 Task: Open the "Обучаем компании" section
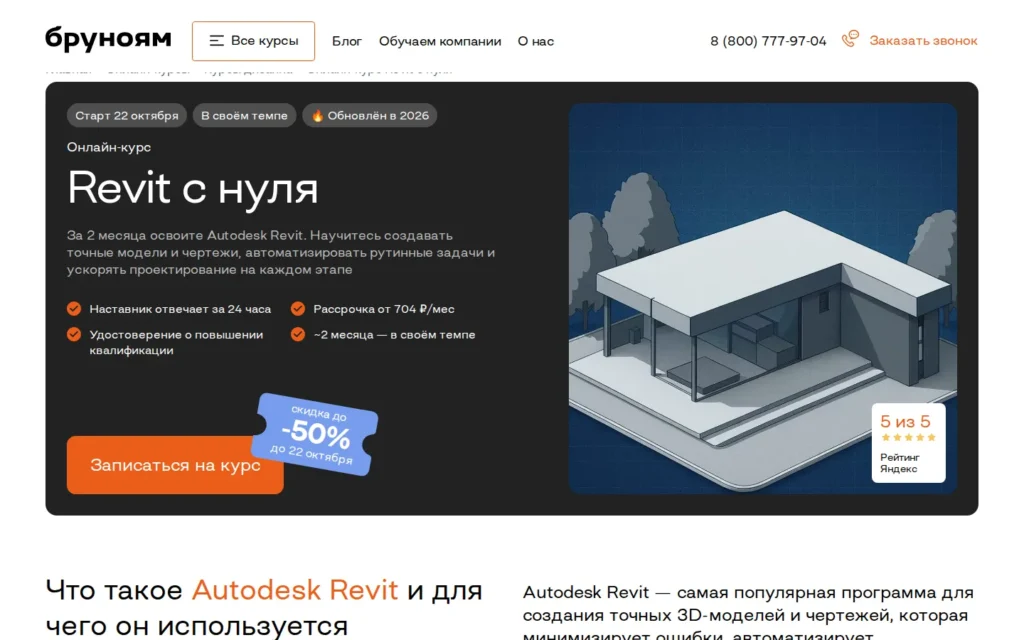440,41
